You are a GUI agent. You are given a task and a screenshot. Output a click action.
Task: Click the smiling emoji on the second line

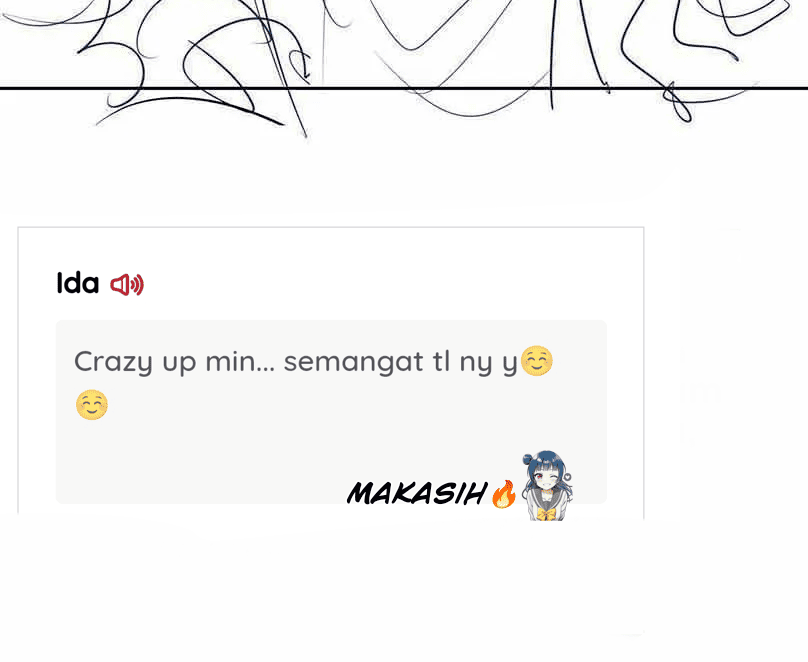92,405
